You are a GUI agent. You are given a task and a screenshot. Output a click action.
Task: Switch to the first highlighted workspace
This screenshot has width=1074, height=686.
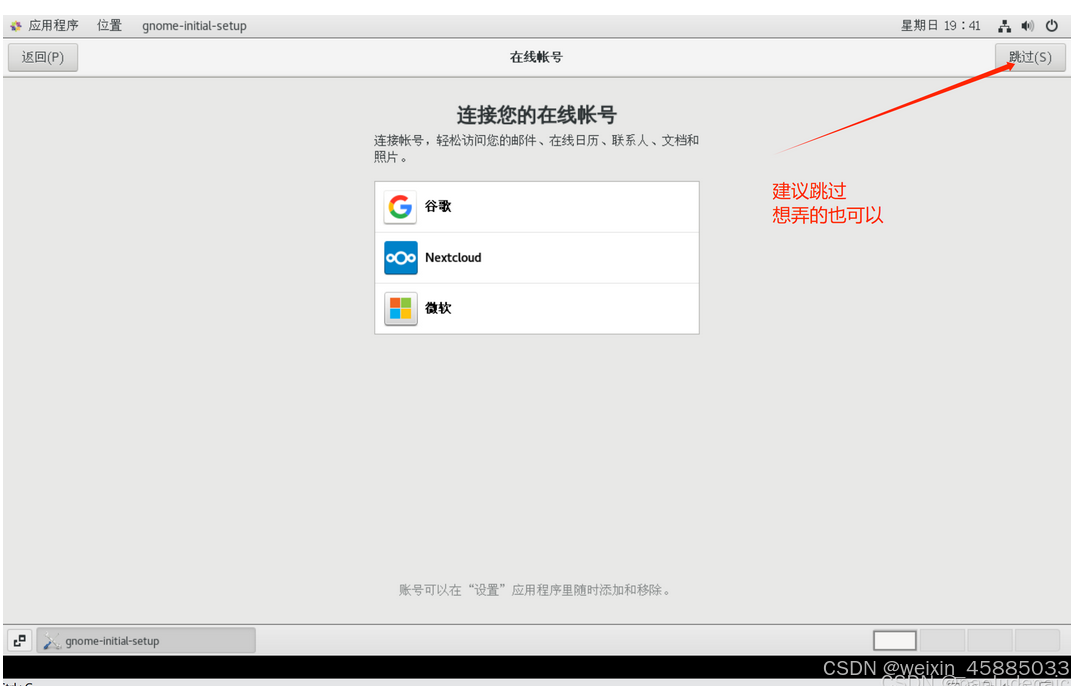895,641
